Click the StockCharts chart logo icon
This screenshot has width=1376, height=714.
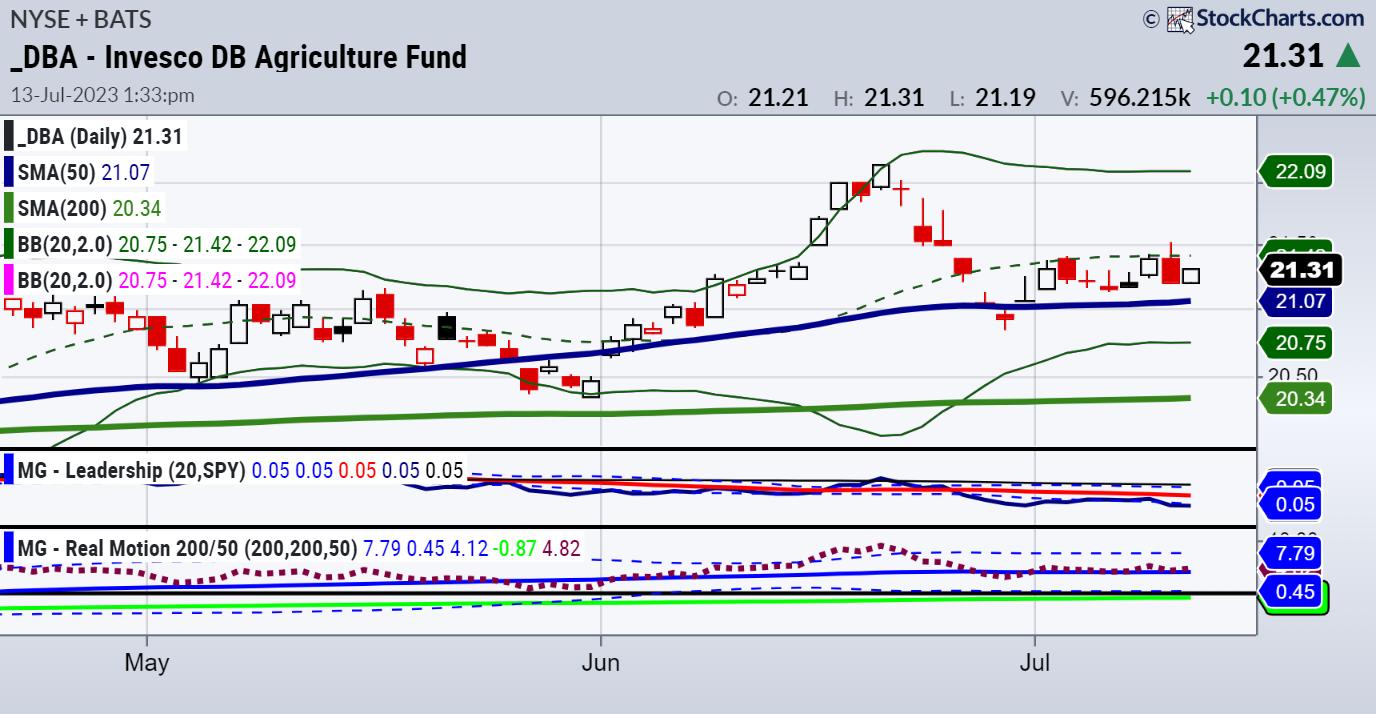1180,18
